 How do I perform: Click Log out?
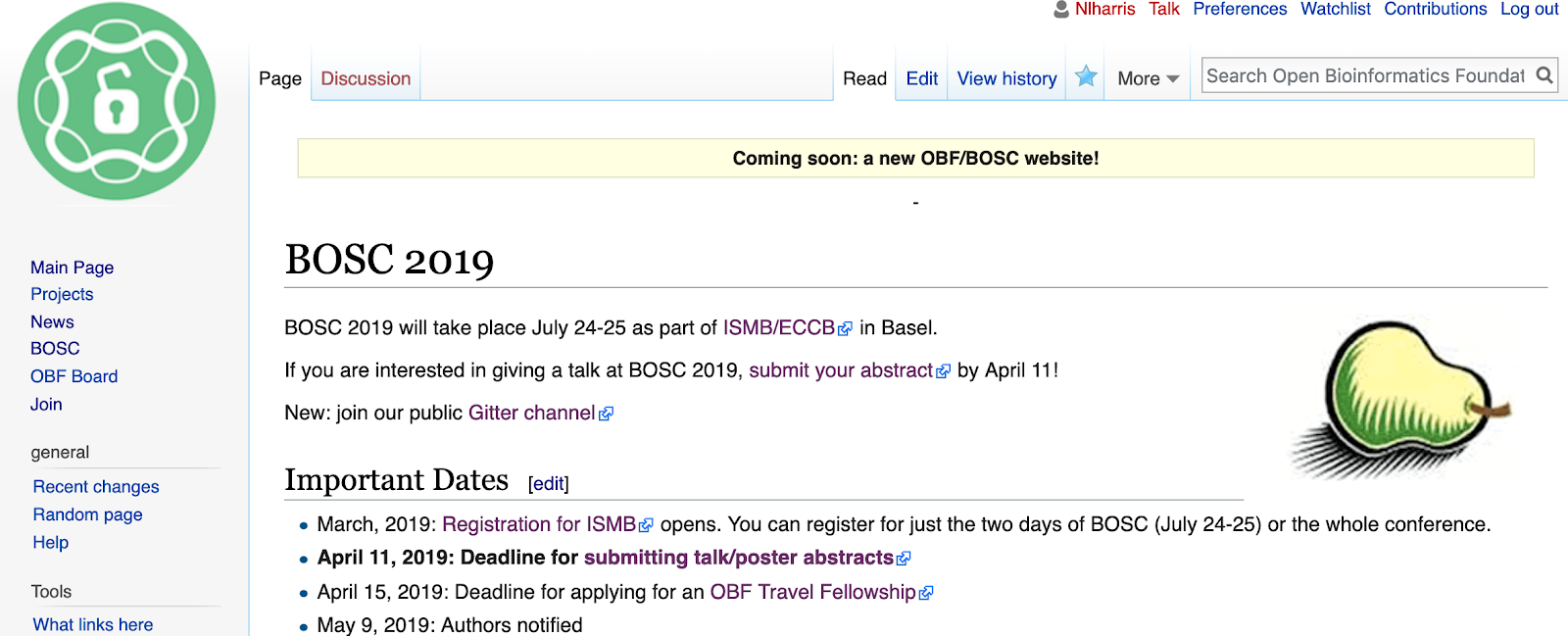[1530, 9]
